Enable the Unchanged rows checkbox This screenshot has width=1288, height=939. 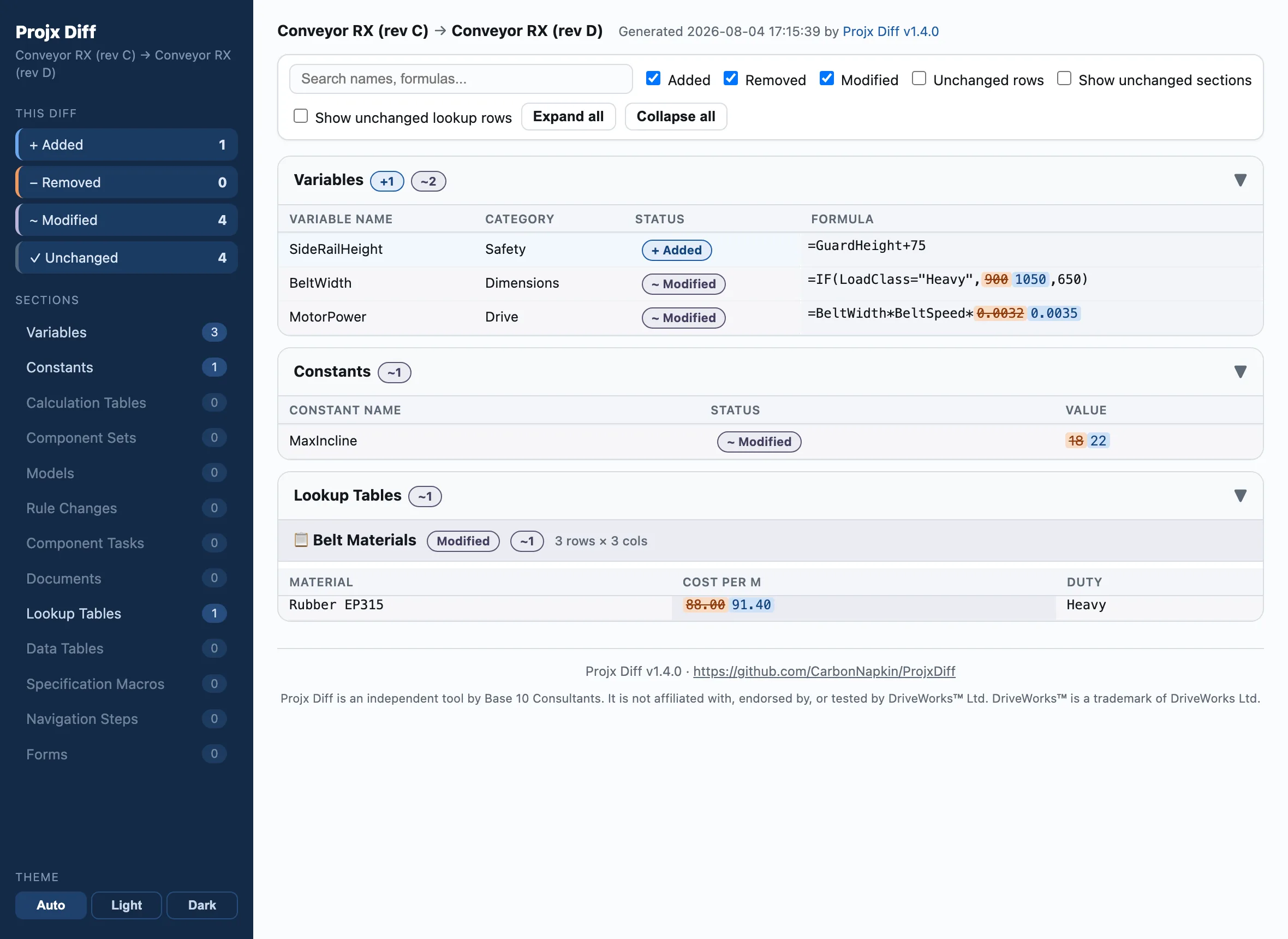pyautogui.click(x=919, y=79)
